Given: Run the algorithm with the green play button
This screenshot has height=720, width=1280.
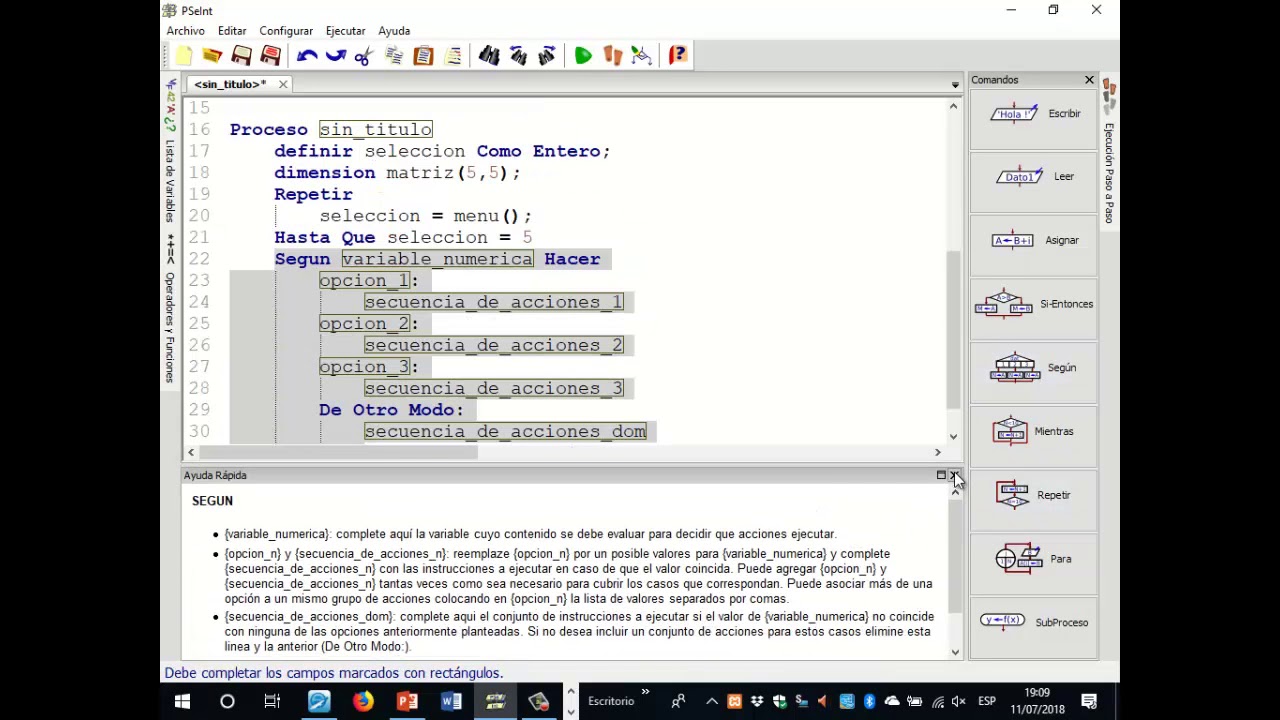Looking at the screenshot, I should [x=583, y=55].
